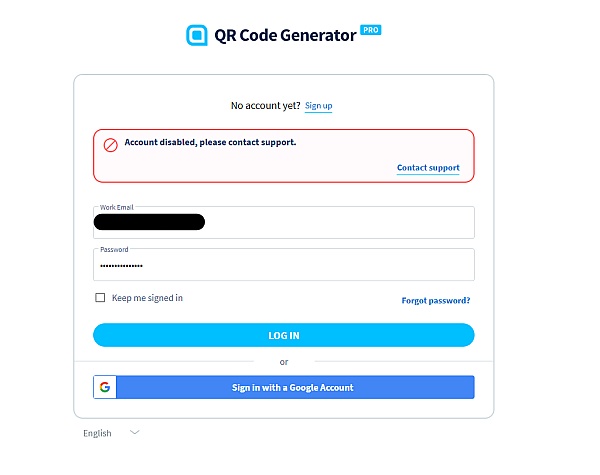
Task: Open the Forgot password? link
Action: point(436,300)
